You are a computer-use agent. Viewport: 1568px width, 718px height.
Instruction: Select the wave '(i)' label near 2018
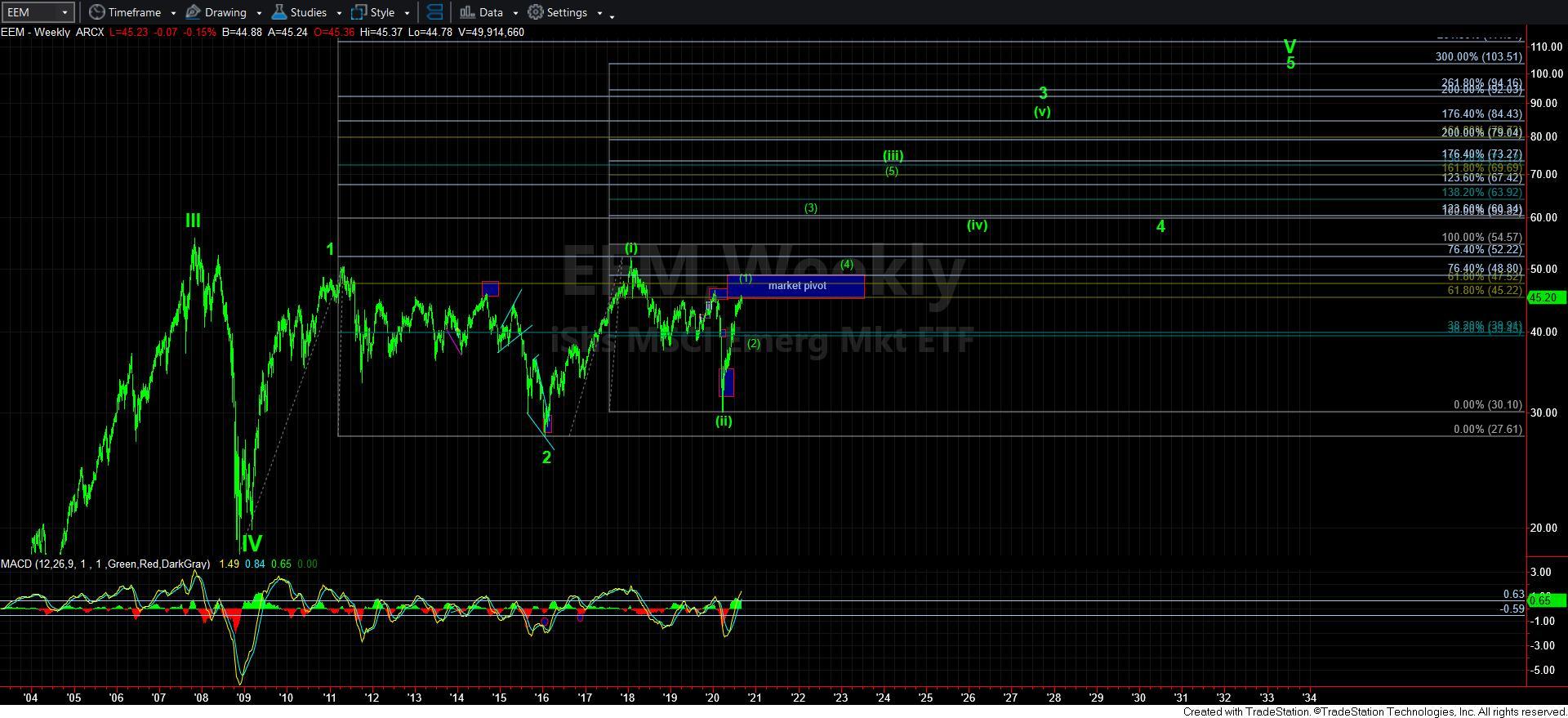point(631,248)
